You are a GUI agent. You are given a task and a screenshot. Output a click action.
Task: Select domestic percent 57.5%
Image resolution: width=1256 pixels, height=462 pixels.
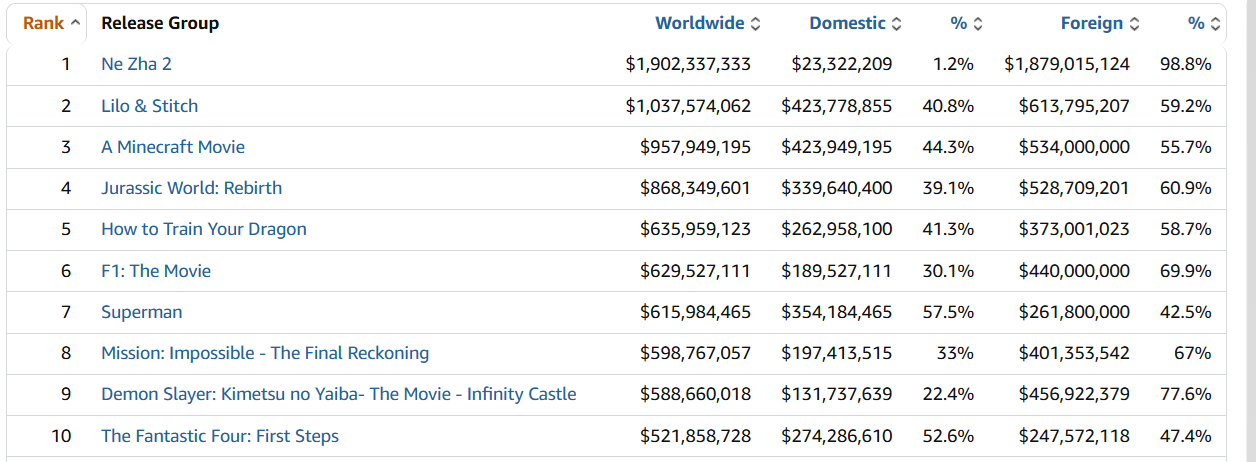948,312
